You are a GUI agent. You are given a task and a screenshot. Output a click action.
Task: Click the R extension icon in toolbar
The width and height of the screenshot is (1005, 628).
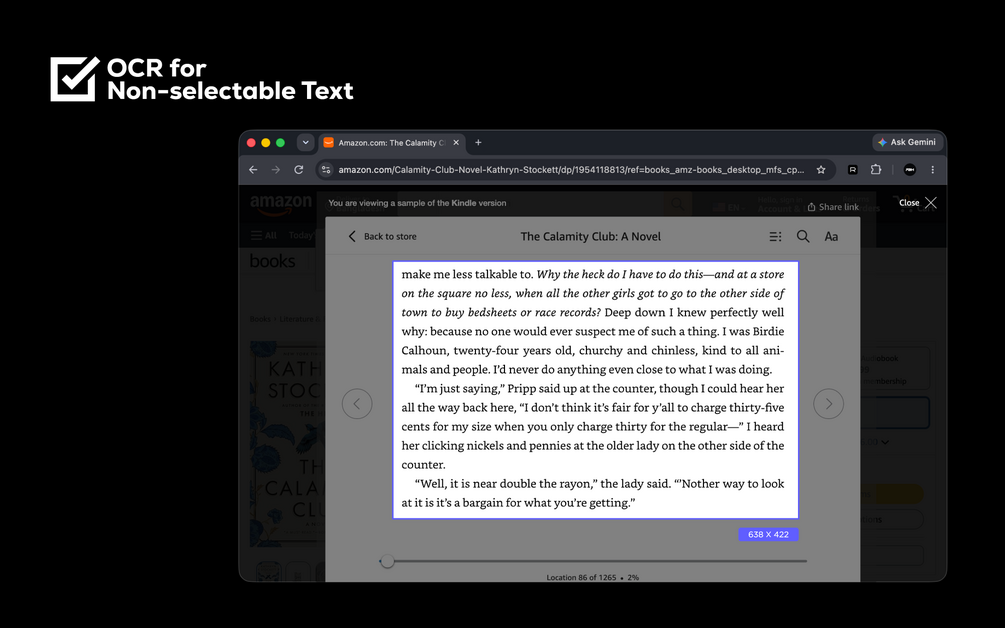pyautogui.click(x=852, y=170)
